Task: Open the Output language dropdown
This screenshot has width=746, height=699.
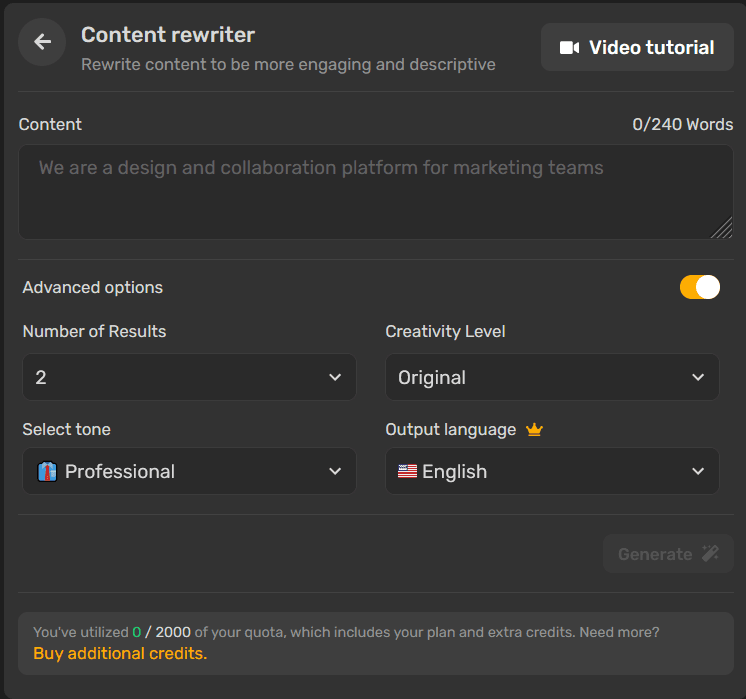Action: (x=552, y=471)
